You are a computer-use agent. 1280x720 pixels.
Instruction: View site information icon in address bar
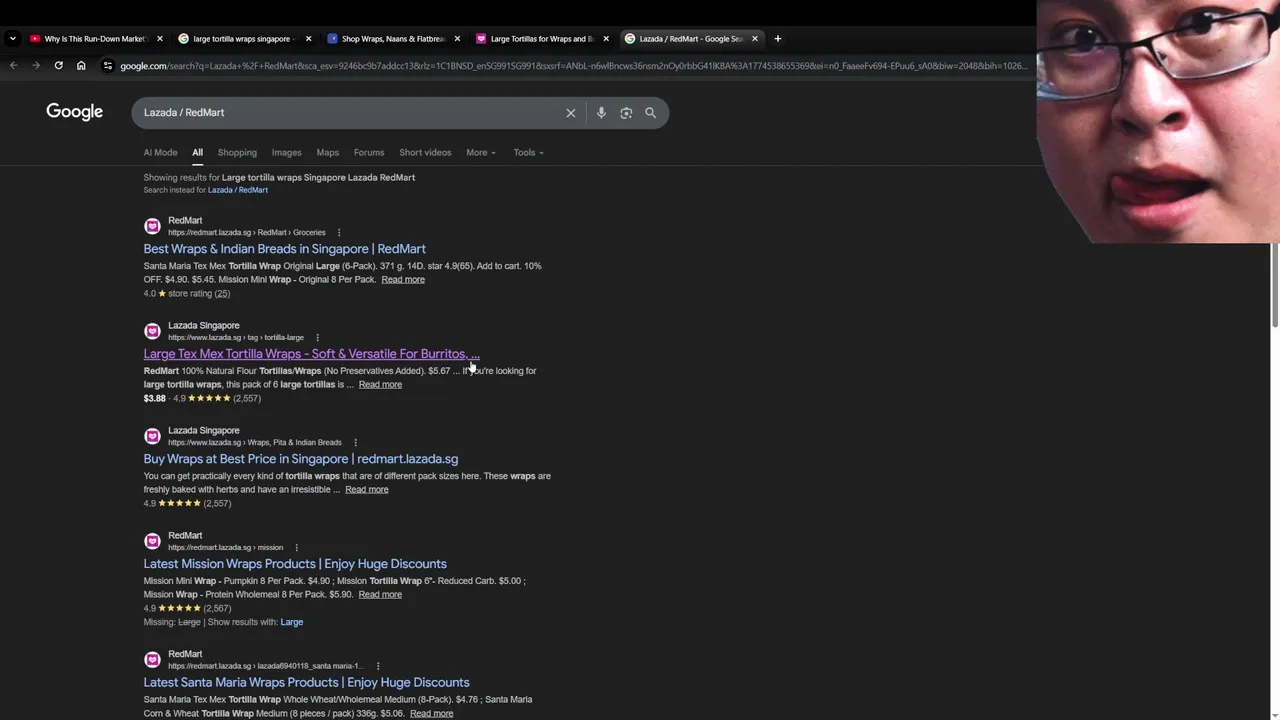(108, 66)
